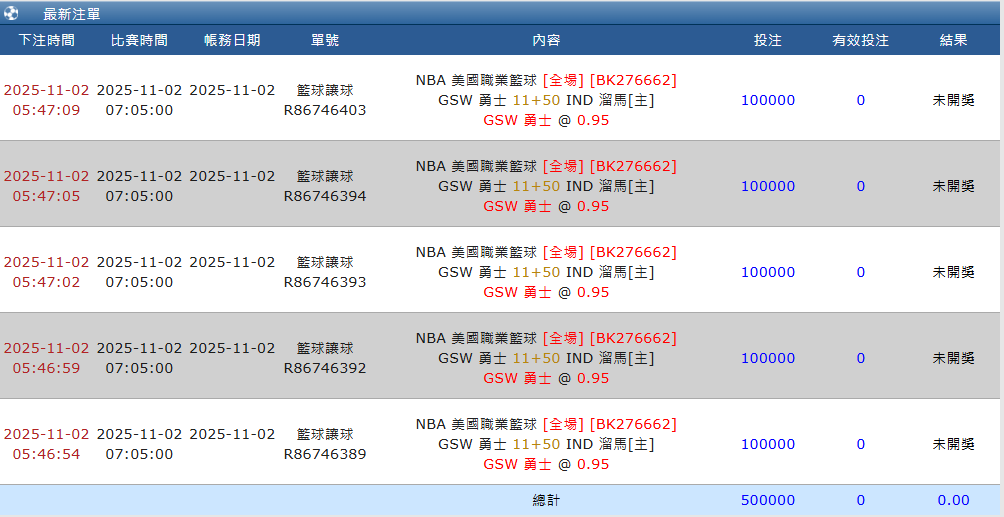The height and width of the screenshot is (517, 1004).
Task: Click total result 0.00
Action: coord(953,500)
